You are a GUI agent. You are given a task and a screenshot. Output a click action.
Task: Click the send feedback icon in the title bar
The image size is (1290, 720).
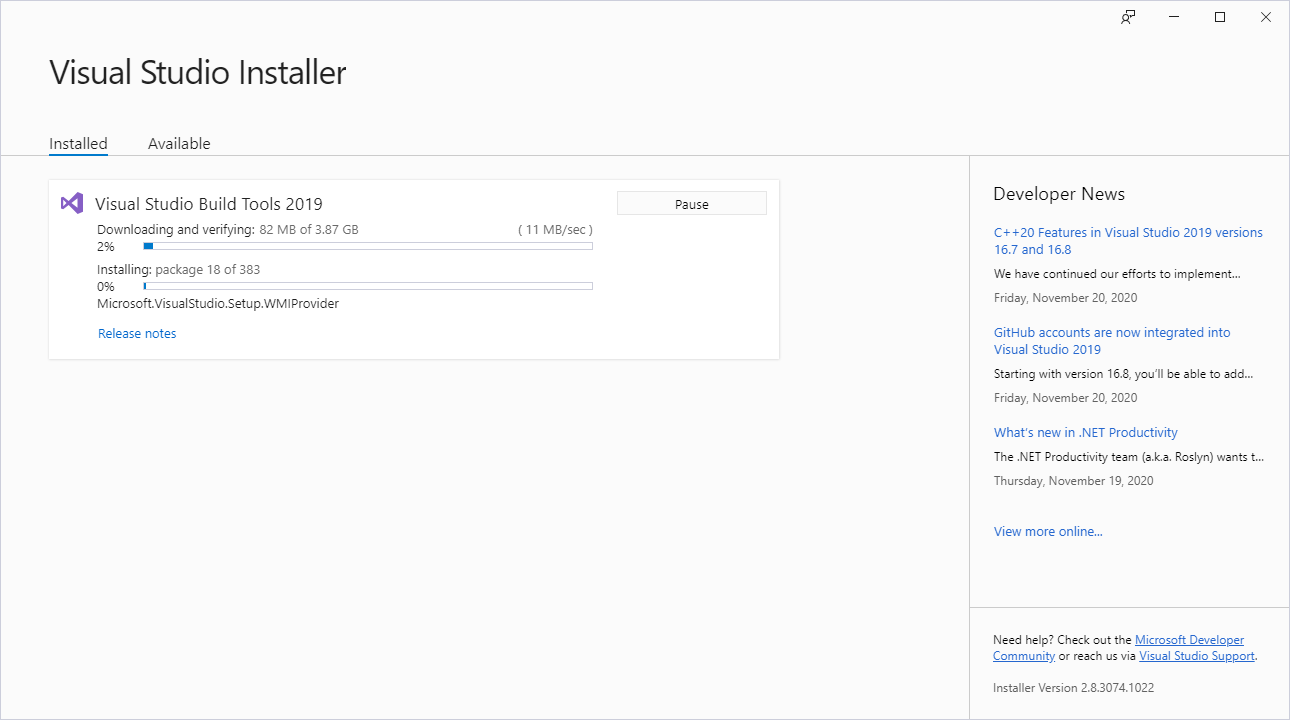pos(1128,17)
